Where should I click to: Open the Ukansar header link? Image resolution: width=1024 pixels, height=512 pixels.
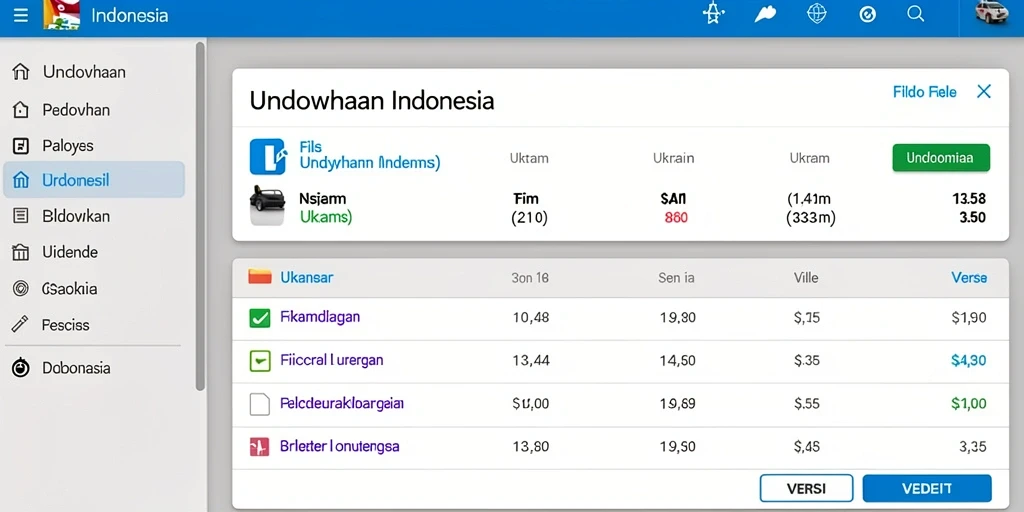(307, 278)
